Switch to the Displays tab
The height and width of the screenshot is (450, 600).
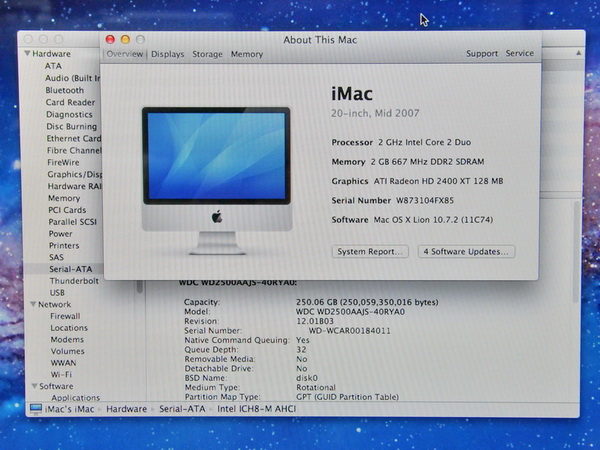pyautogui.click(x=167, y=54)
